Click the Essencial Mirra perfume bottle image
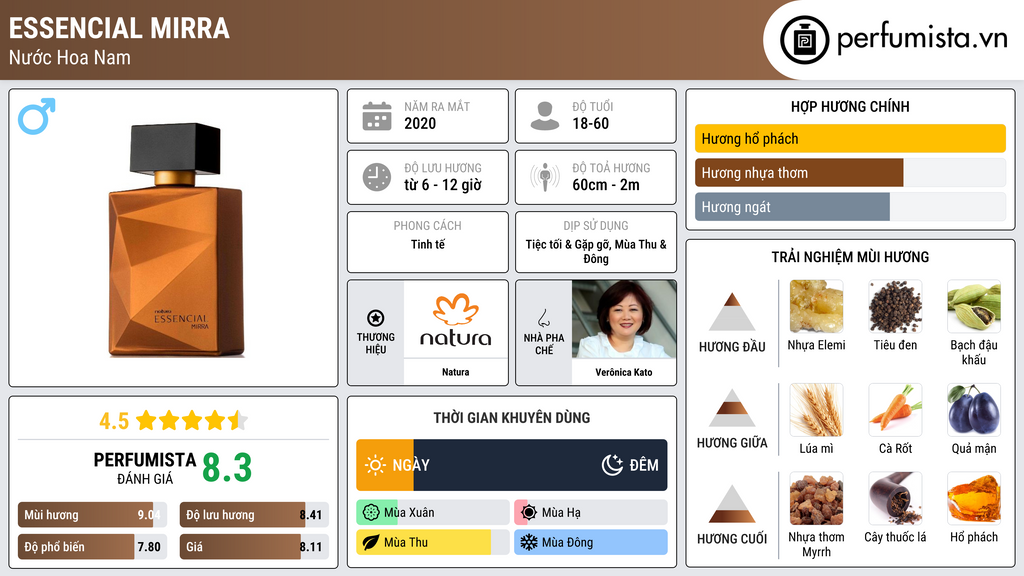The height and width of the screenshot is (576, 1024). (176, 240)
